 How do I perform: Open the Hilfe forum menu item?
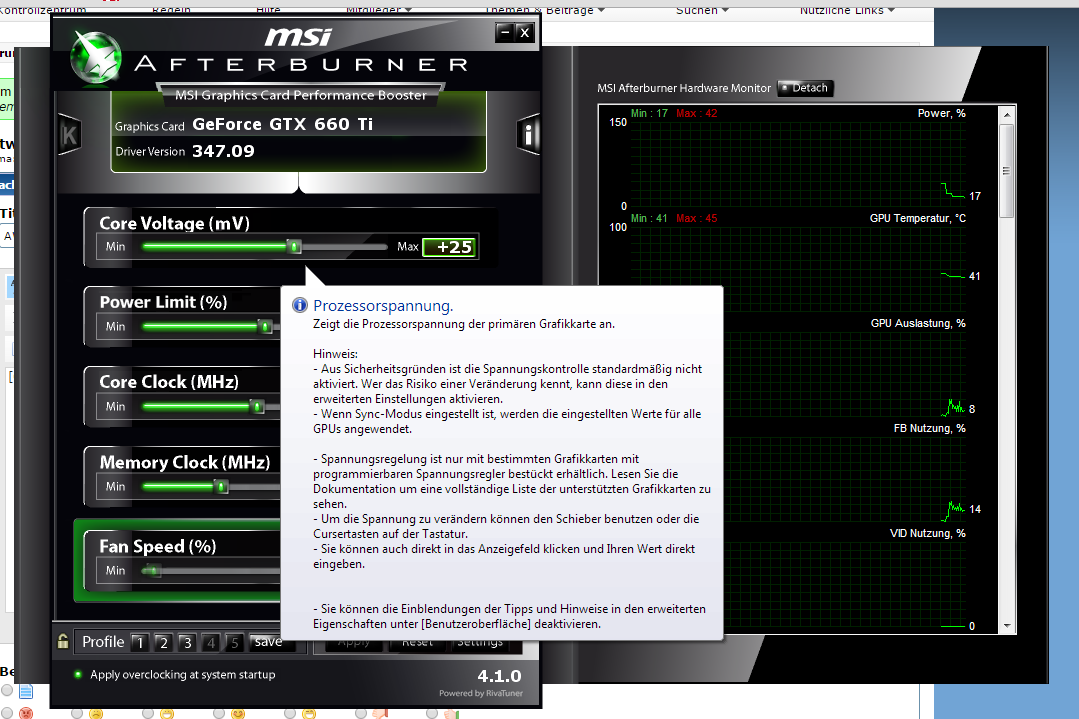(x=268, y=9)
